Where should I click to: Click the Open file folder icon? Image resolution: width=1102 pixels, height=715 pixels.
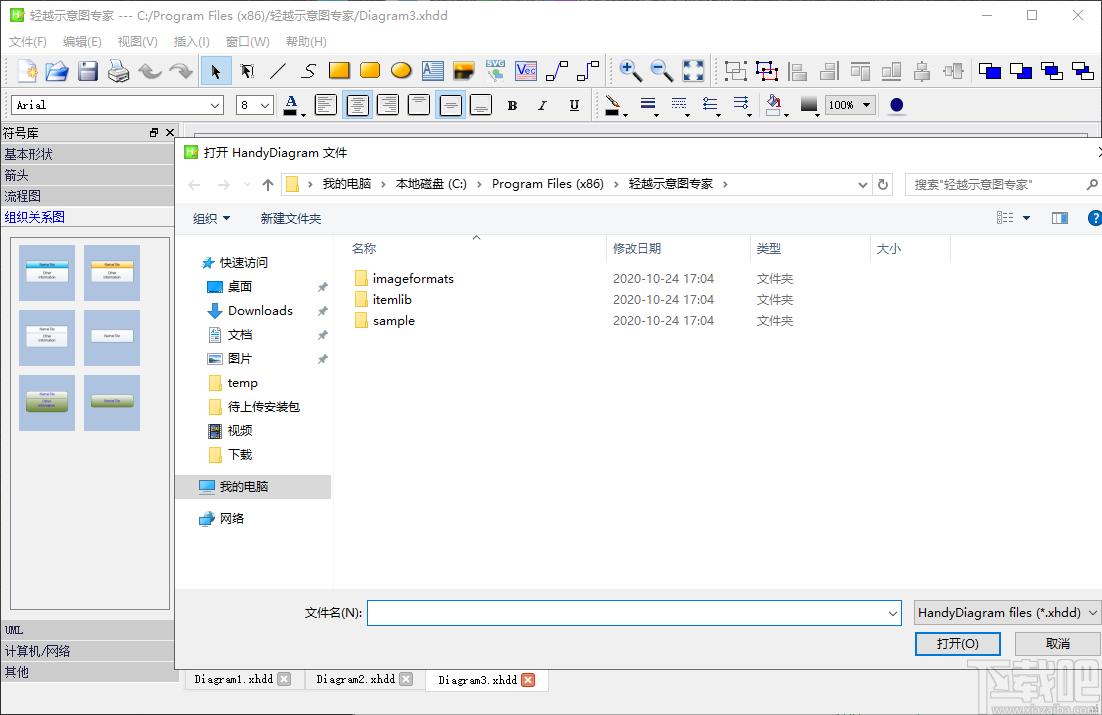57,71
